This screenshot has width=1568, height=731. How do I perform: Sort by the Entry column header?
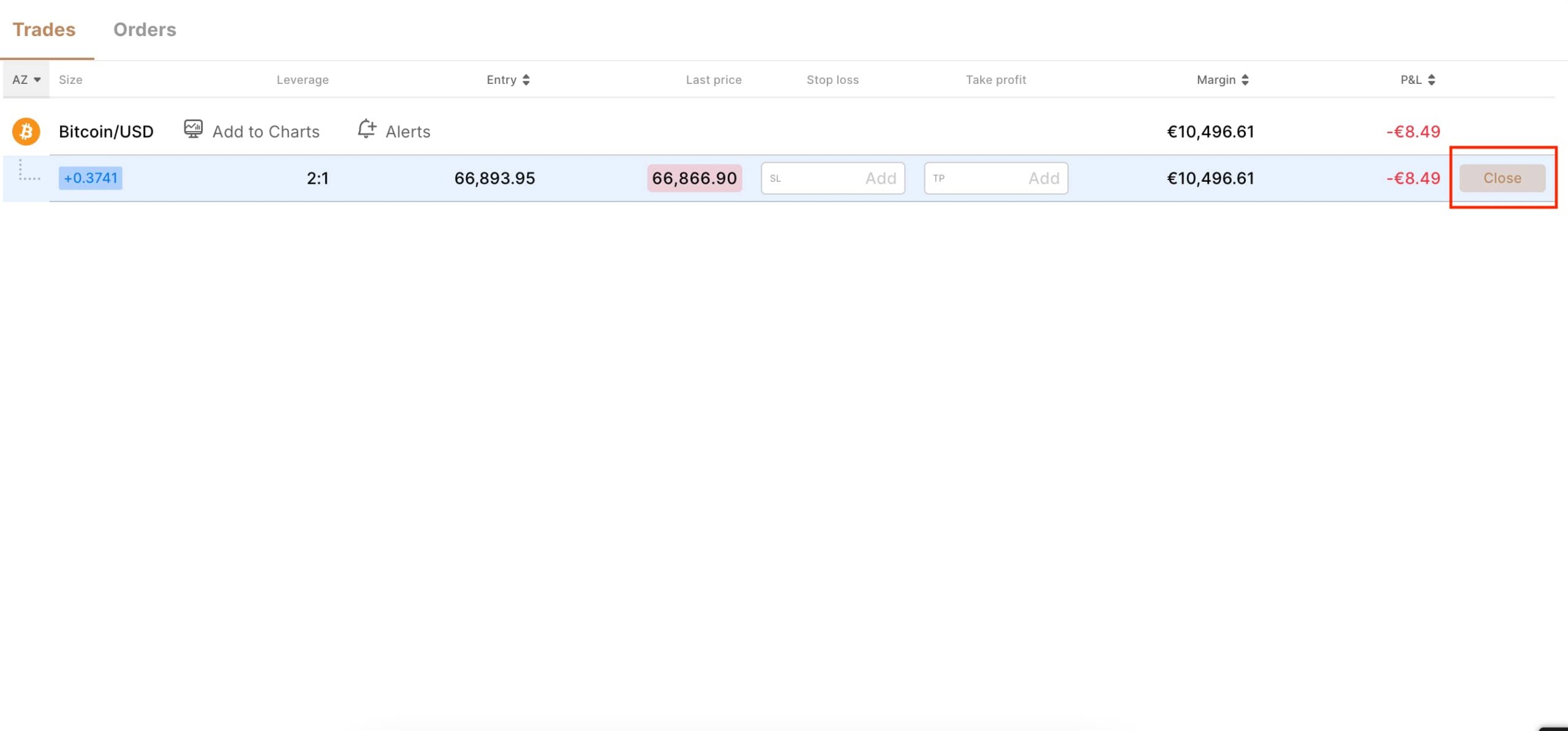(x=502, y=80)
